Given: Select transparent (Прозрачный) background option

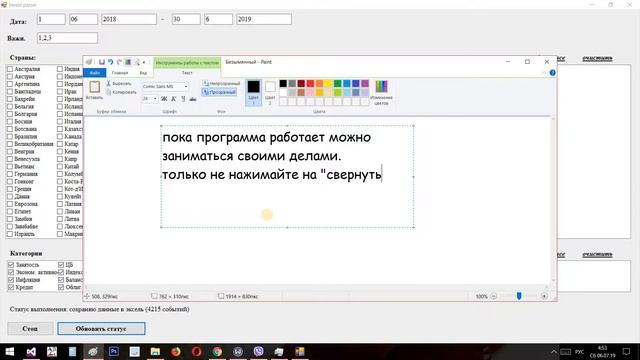Looking at the screenshot, I should click(x=219, y=92).
